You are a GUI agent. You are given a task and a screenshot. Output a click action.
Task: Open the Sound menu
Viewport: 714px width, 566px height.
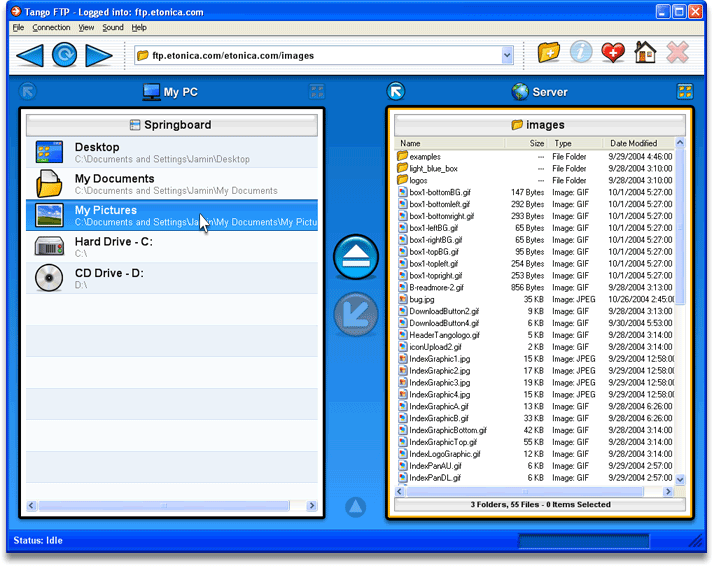[113, 27]
